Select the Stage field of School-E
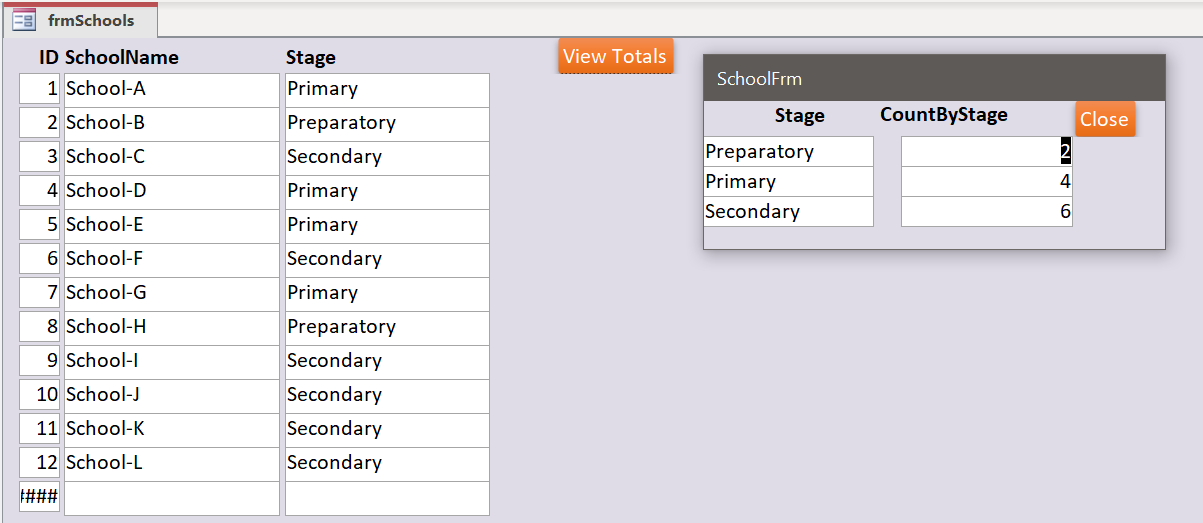This screenshot has height=523, width=1203. pyautogui.click(x=387, y=225)
